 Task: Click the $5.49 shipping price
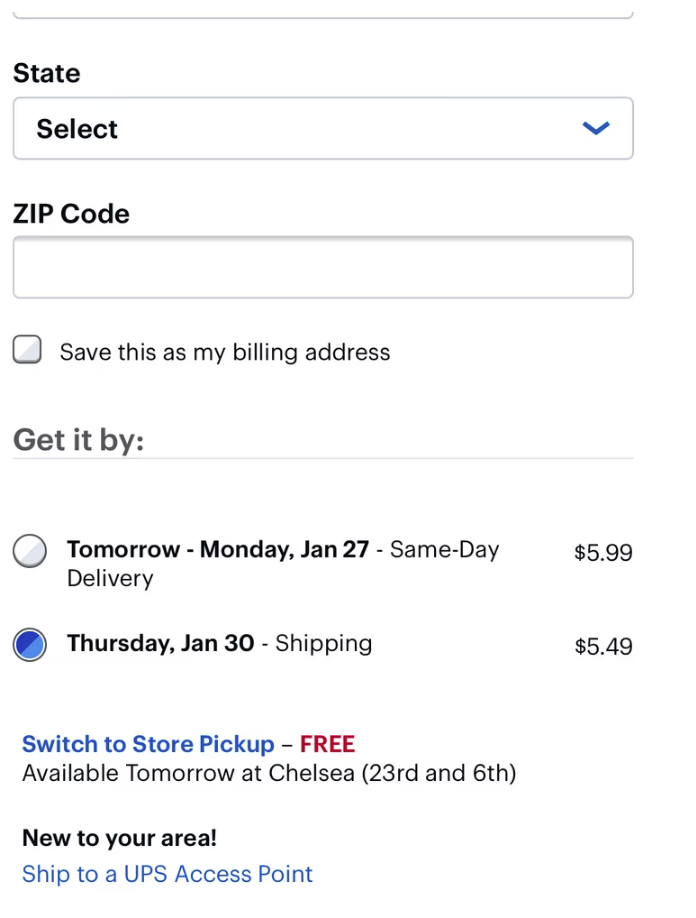point(603,646)
